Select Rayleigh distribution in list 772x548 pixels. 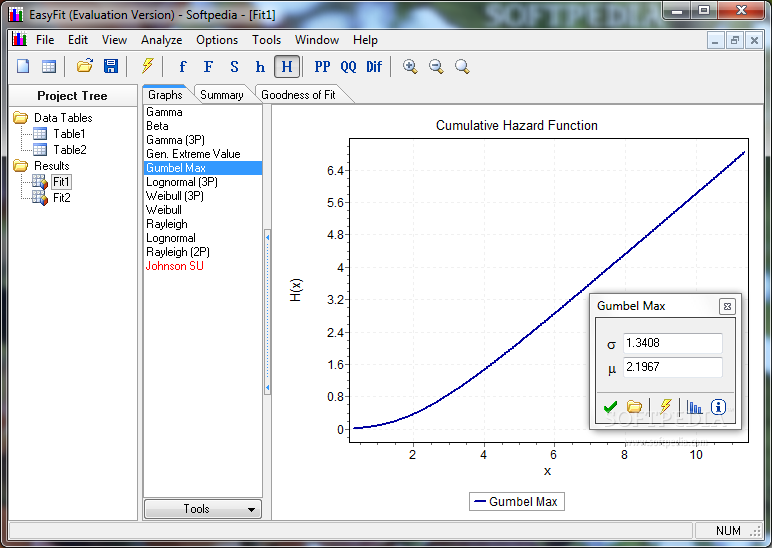tap(202, 224)
